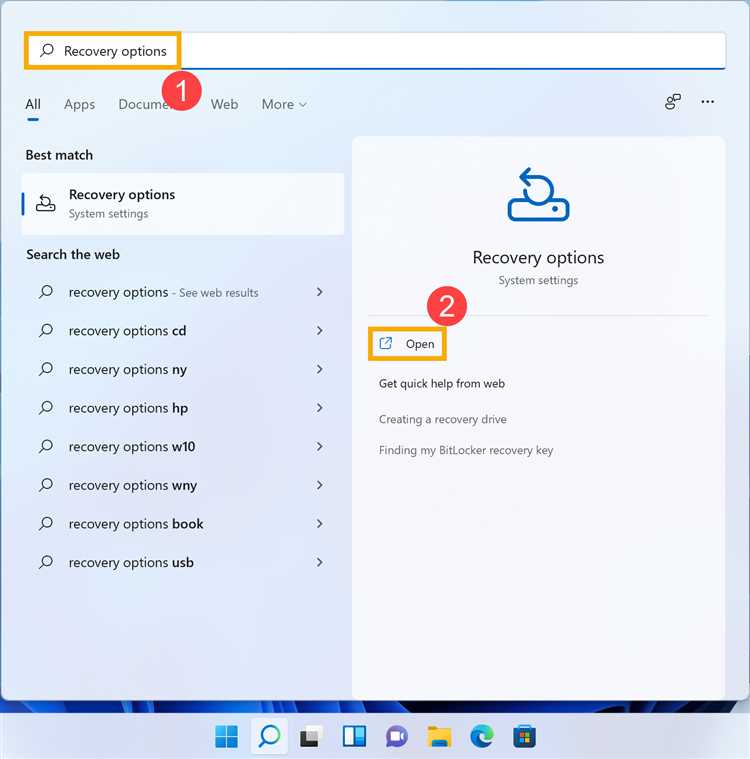The height and width of the screenshot is (759, 750).
Task: Click the Windows Start button in taskbar
Action: coord(226,736)
